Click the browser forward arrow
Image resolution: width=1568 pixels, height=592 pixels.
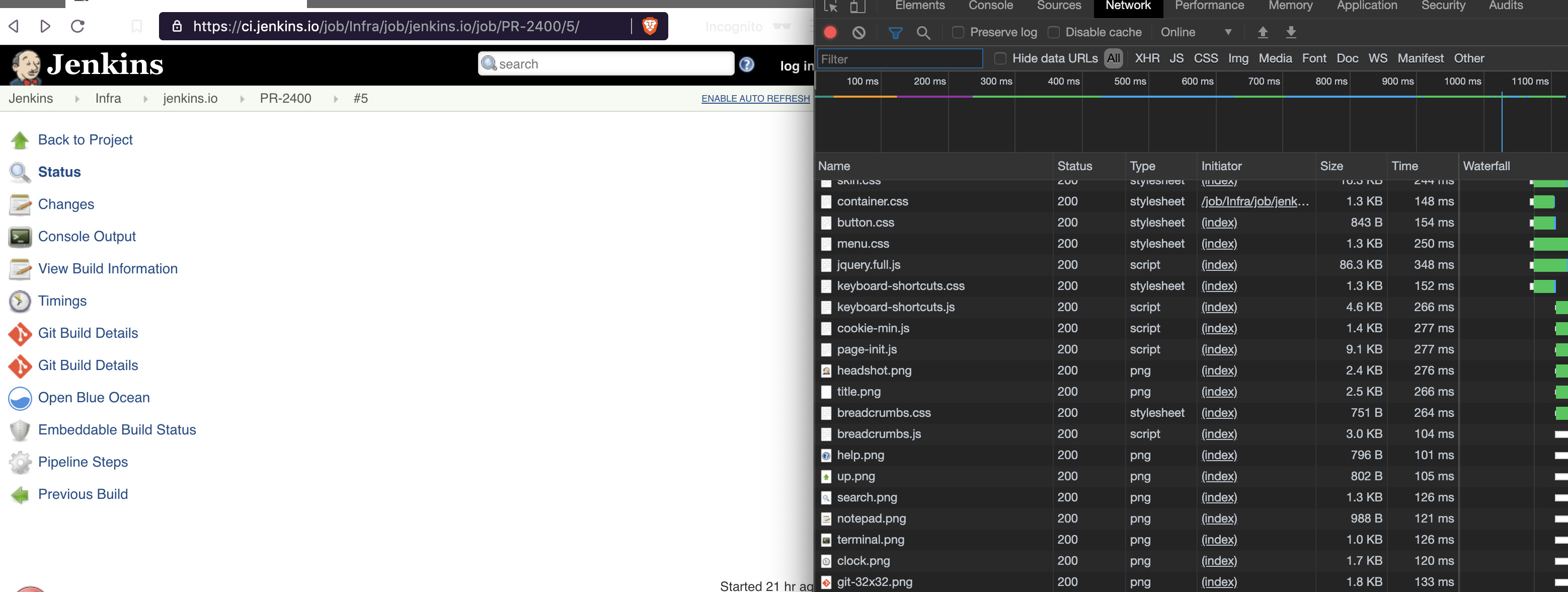pos(46,26)
